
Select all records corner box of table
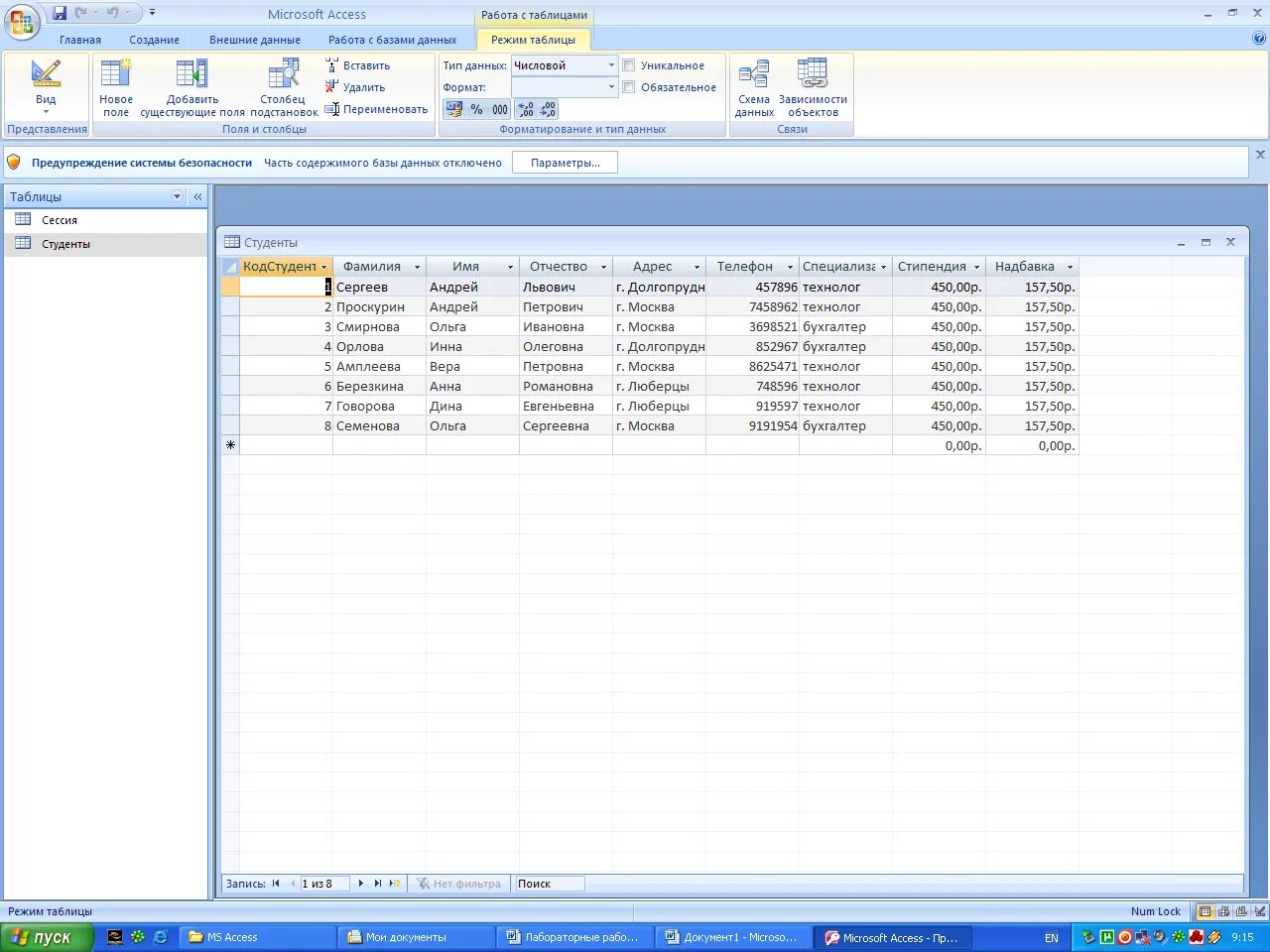click(x=230, y=267)
